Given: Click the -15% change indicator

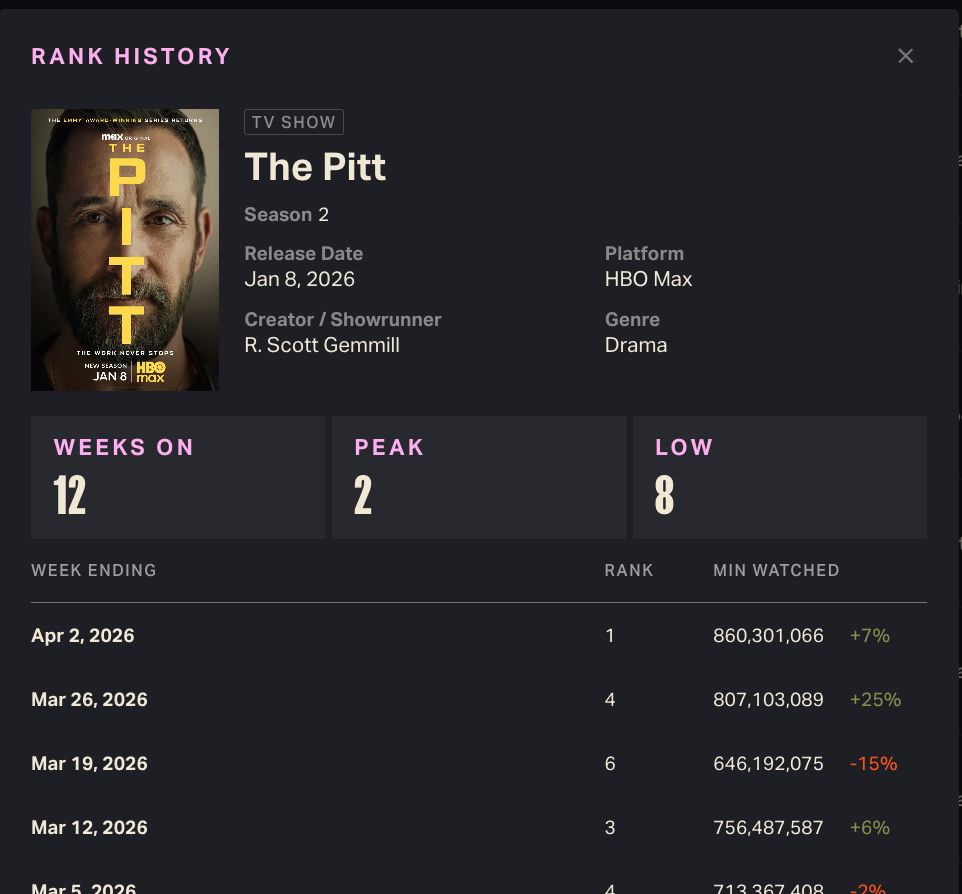Looking at the screenshot, I should (873, 764).
